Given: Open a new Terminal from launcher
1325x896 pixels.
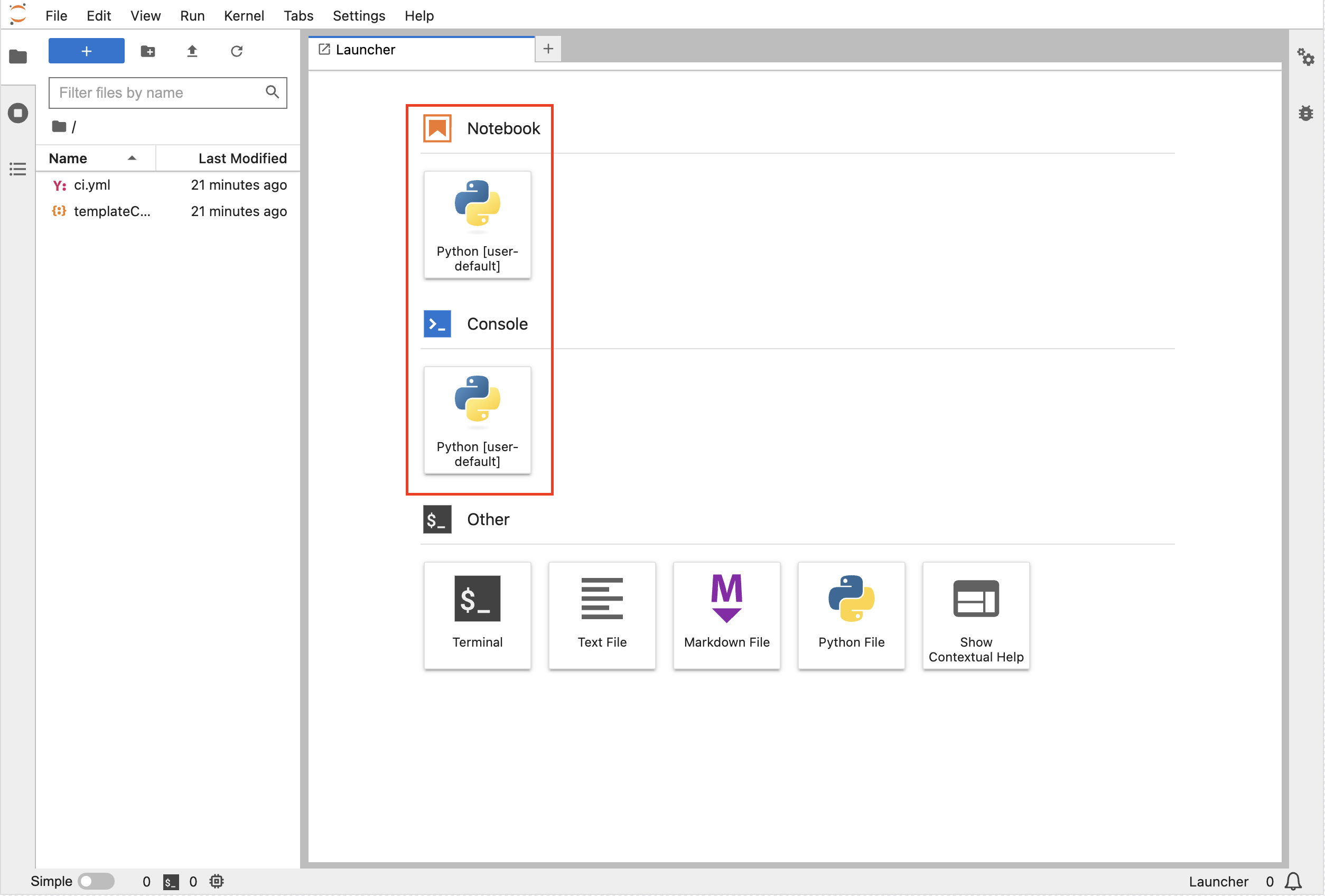Looking at the screenshot, I should (x=477, y=615).
